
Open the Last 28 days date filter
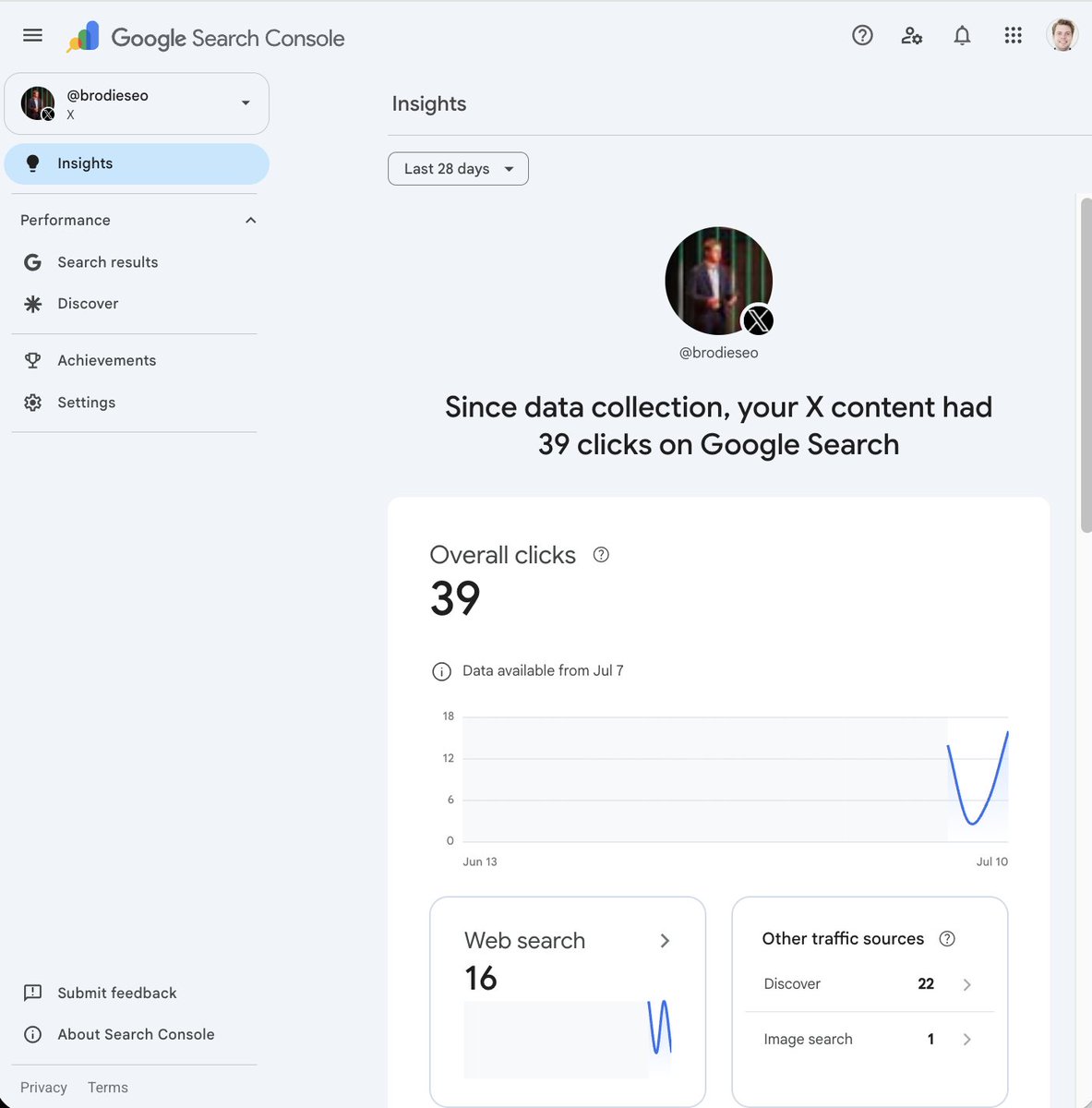(458, 169)
